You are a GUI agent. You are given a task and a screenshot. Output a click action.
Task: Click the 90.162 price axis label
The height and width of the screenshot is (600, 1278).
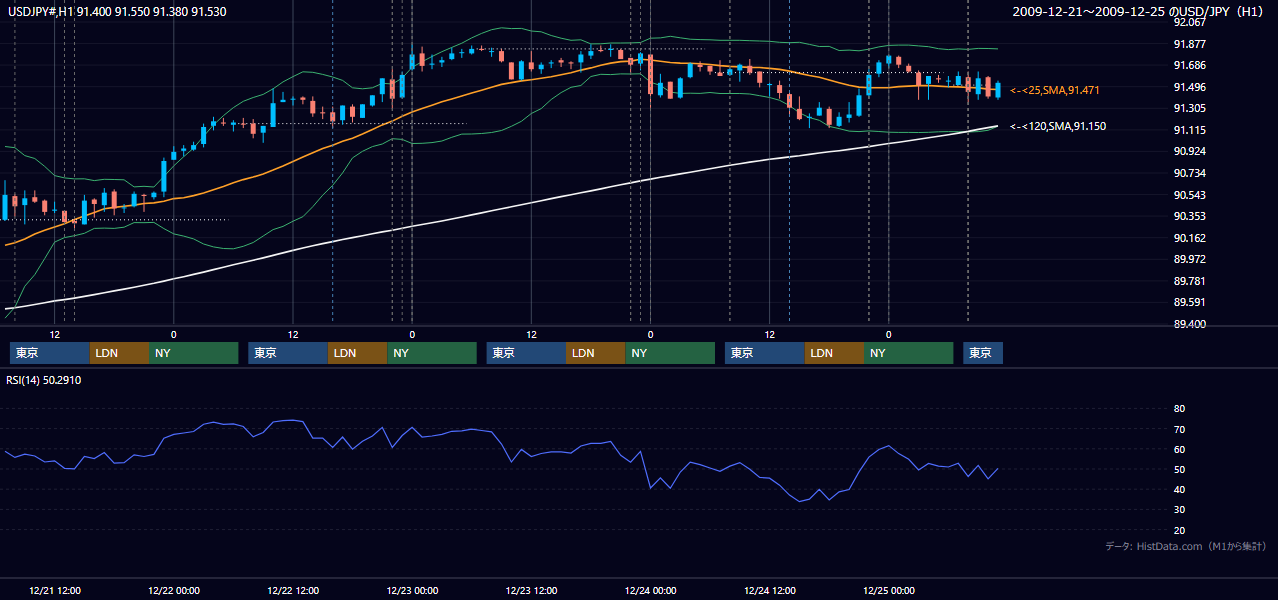1189,238
